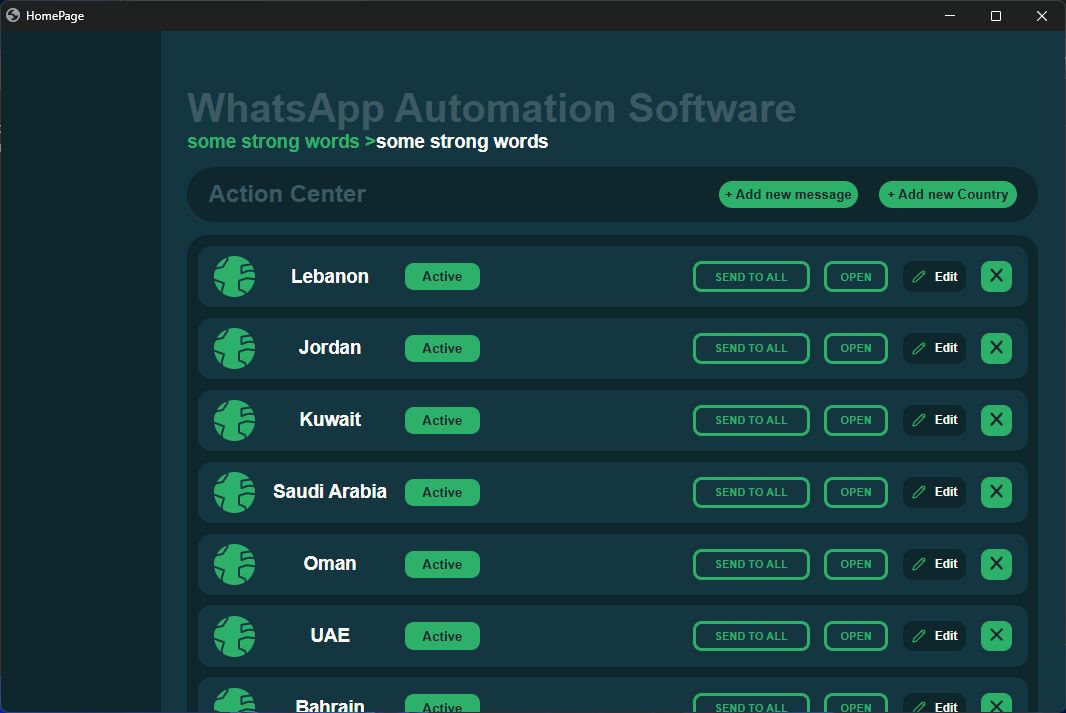Edit the Oman entry
This screenshot has width=1066, height=713.
(934, 564)
